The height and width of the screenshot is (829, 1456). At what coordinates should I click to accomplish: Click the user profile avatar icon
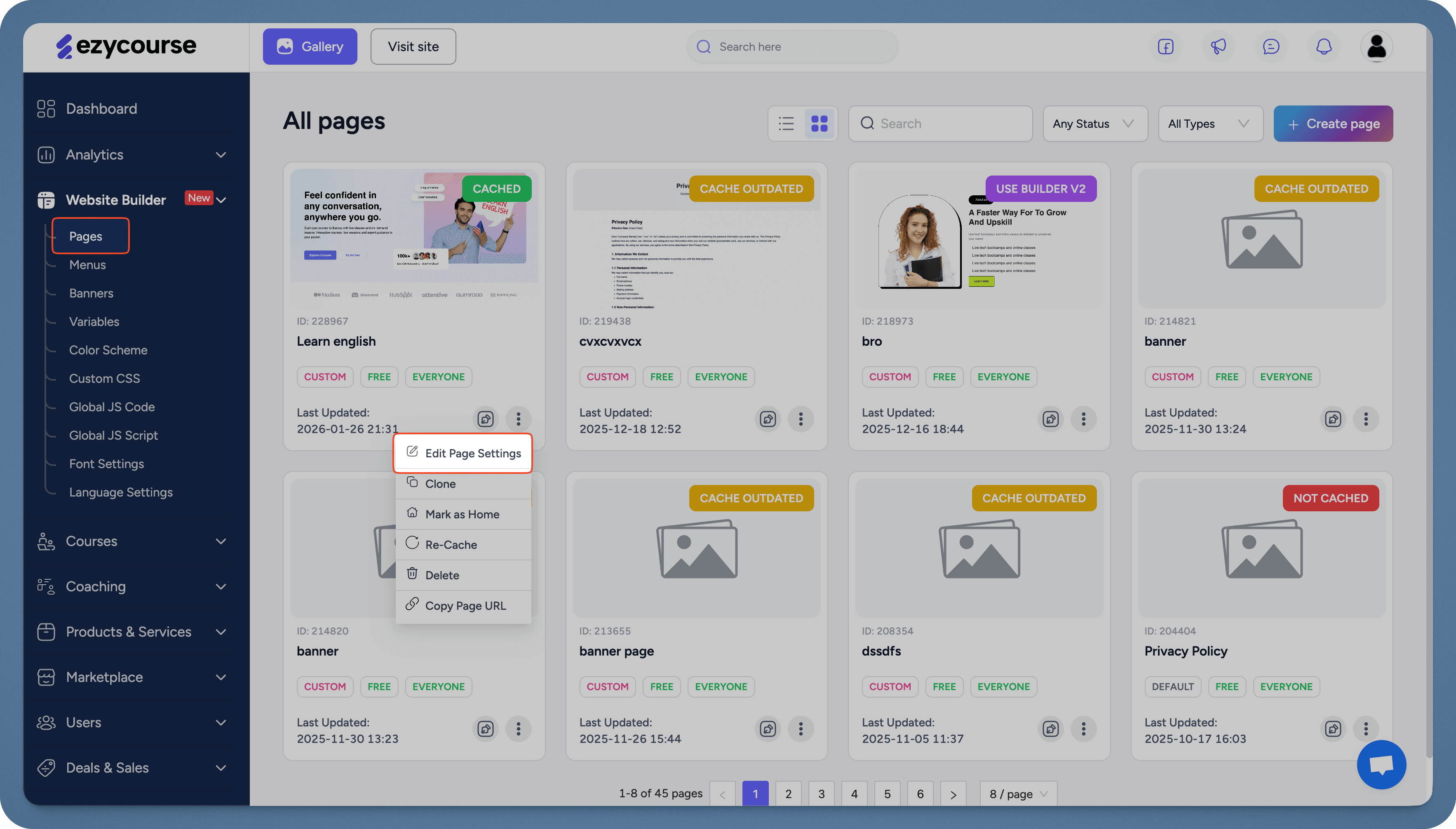pyautogui.click(x=1376, y=47)
